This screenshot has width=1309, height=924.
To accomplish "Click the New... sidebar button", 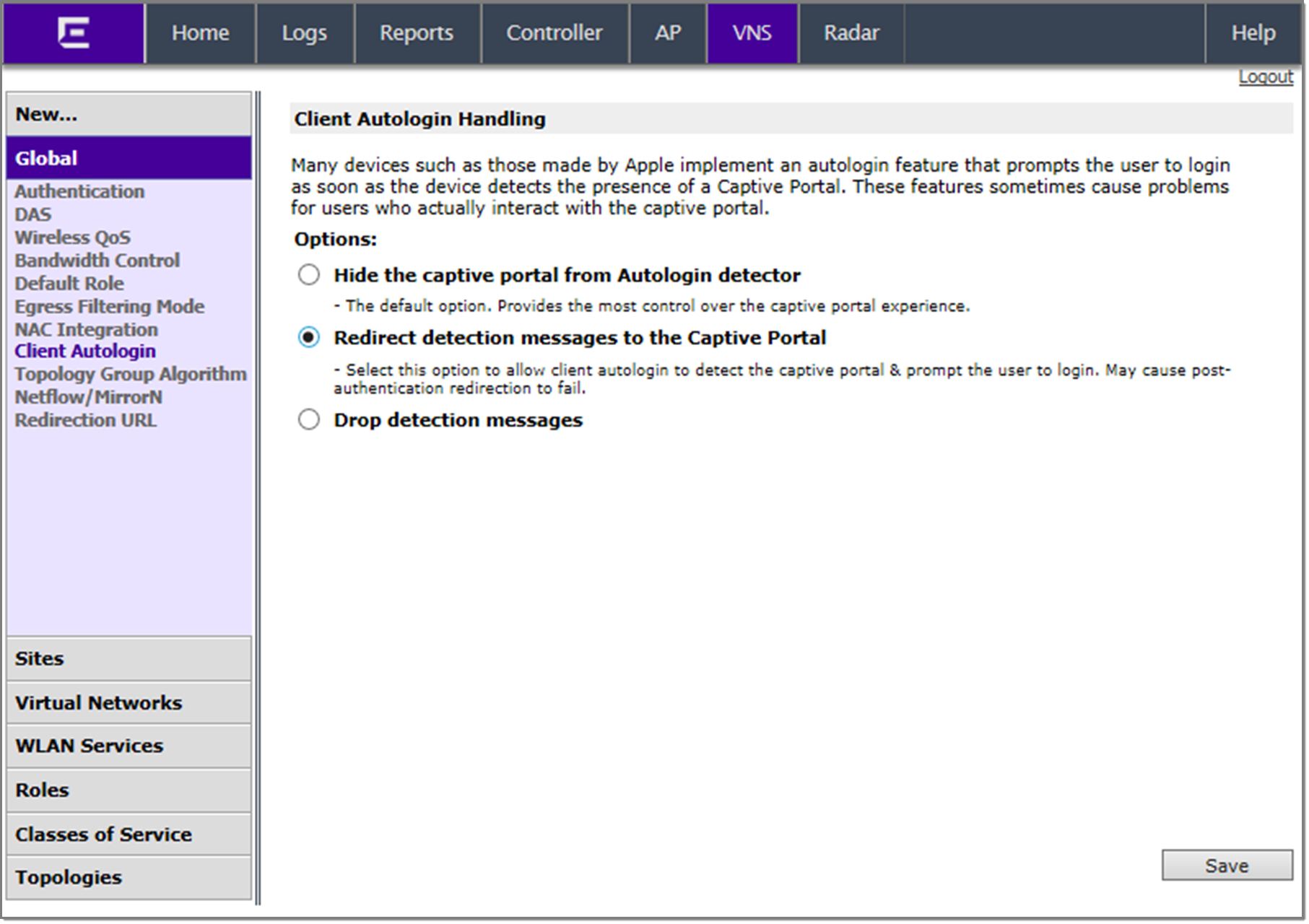I will tap(129, 115).
